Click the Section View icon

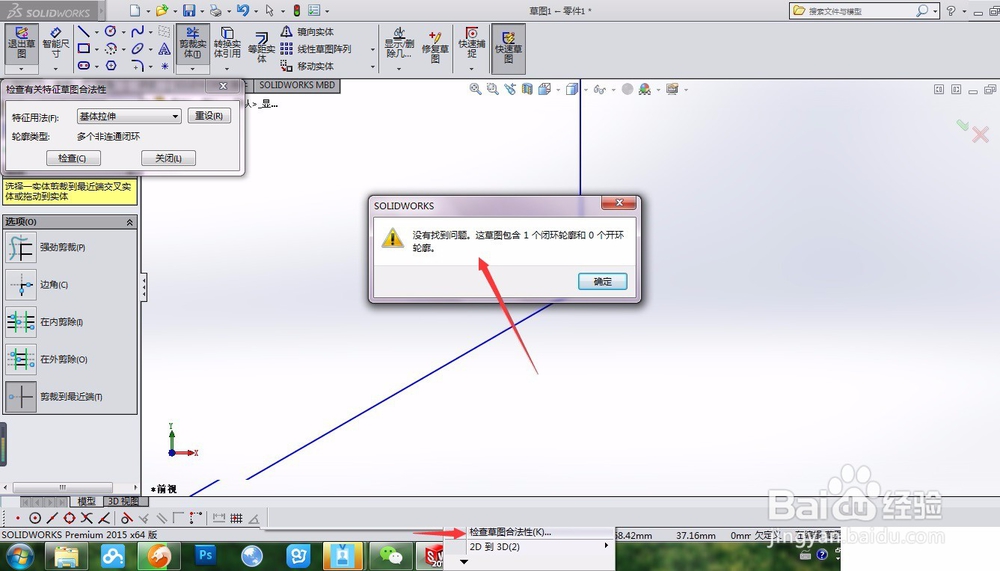coord(527,89)
